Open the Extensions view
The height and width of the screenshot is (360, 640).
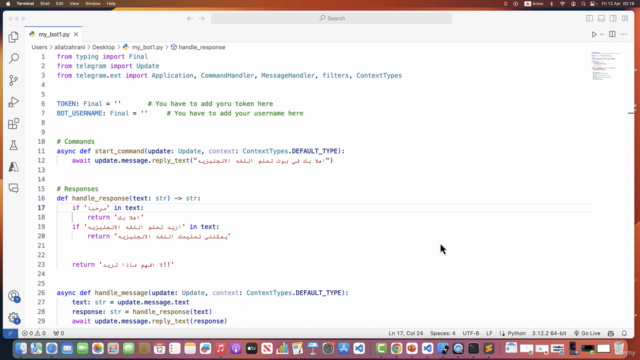click(13, 123)
